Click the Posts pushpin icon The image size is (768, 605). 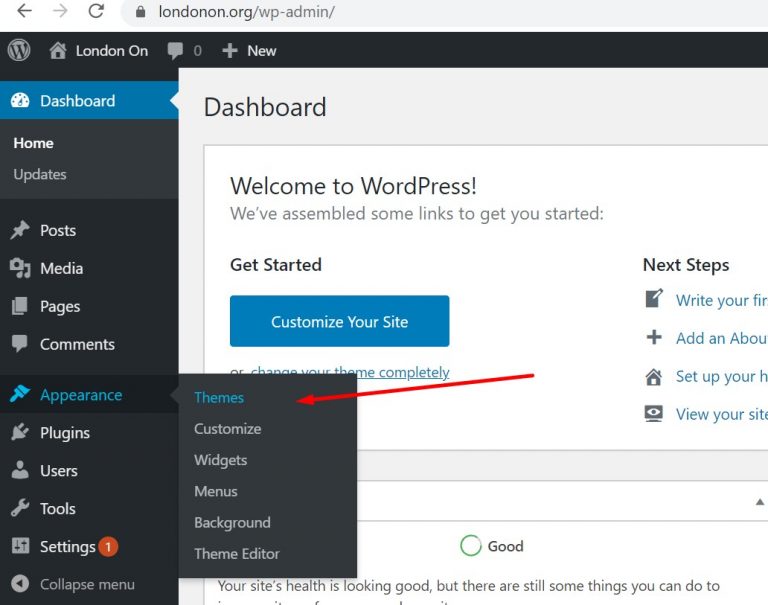pos(20,230)
